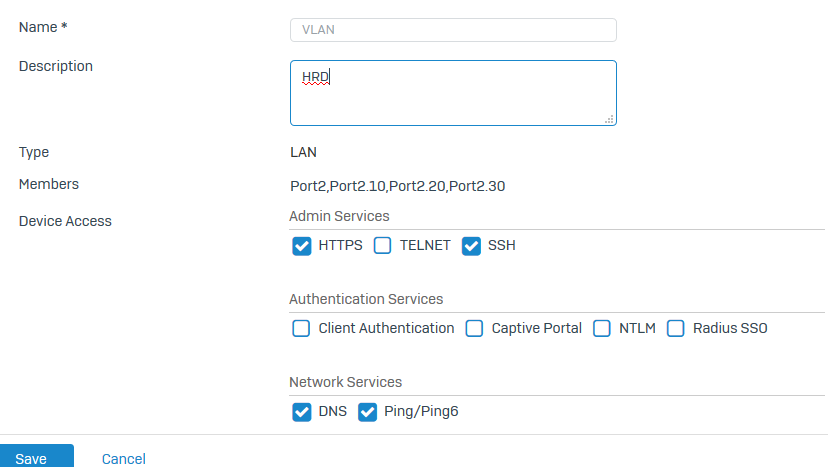Click the Device Access label

coord(65,221)
